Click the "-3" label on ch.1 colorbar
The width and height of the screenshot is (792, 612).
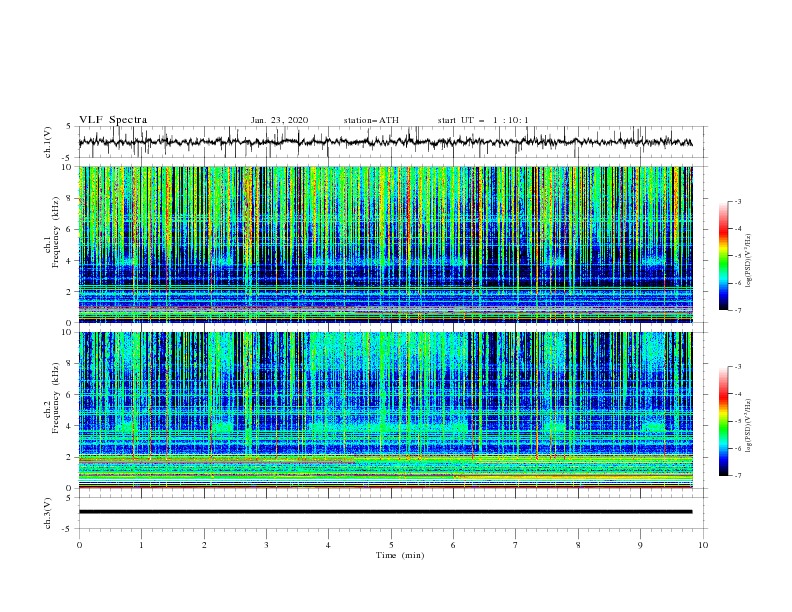(x=737, y=201)
